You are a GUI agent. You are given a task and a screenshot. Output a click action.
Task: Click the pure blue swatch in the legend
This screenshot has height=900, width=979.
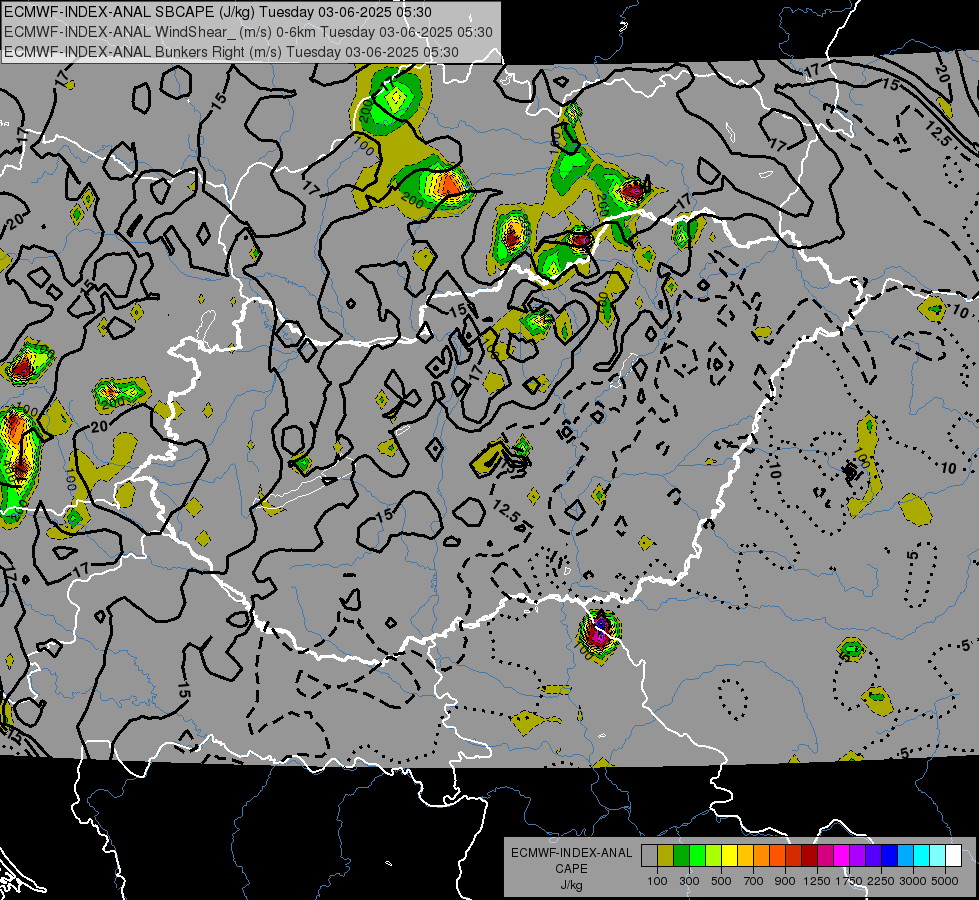click(x=890, y=856)
